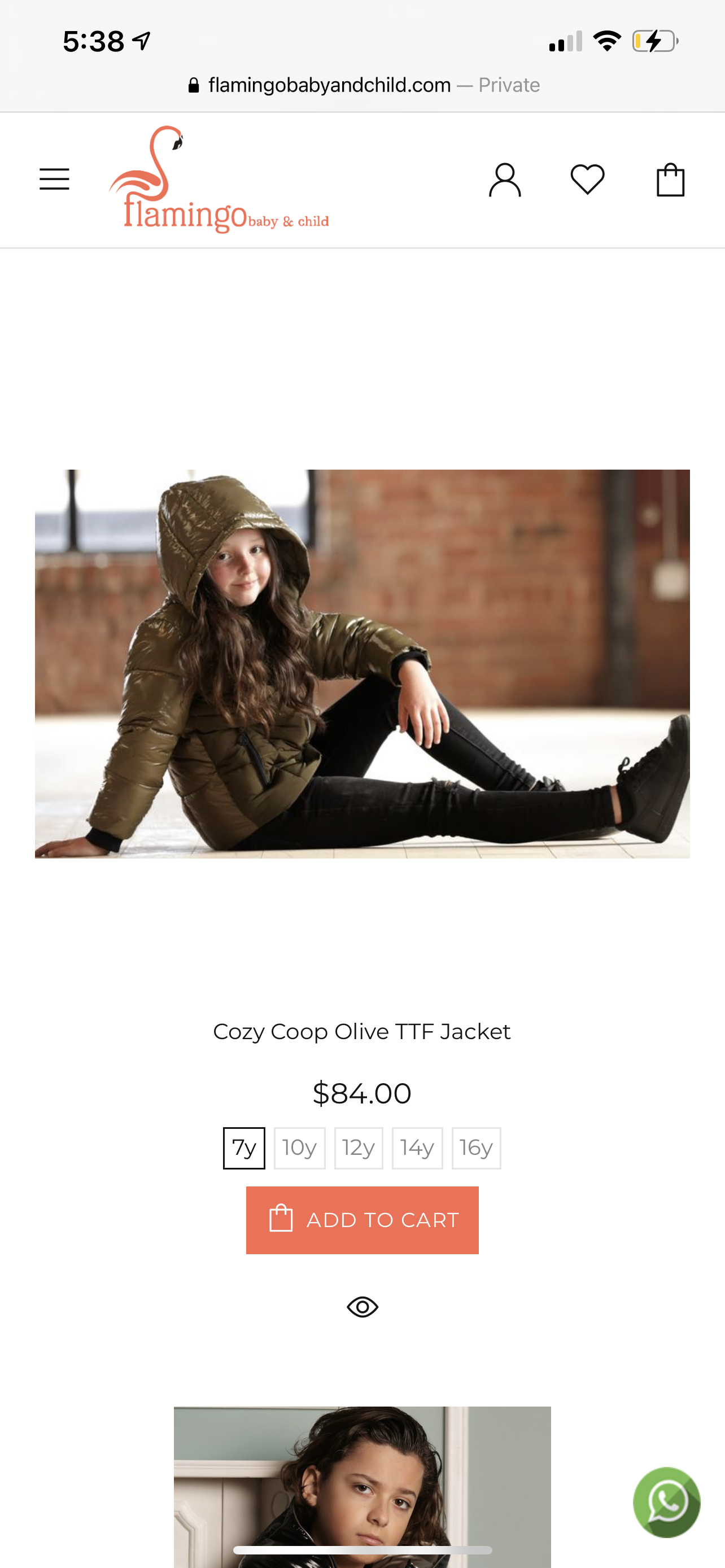
Task: Open the shopping bag cart icon
Action: (670, 180)
